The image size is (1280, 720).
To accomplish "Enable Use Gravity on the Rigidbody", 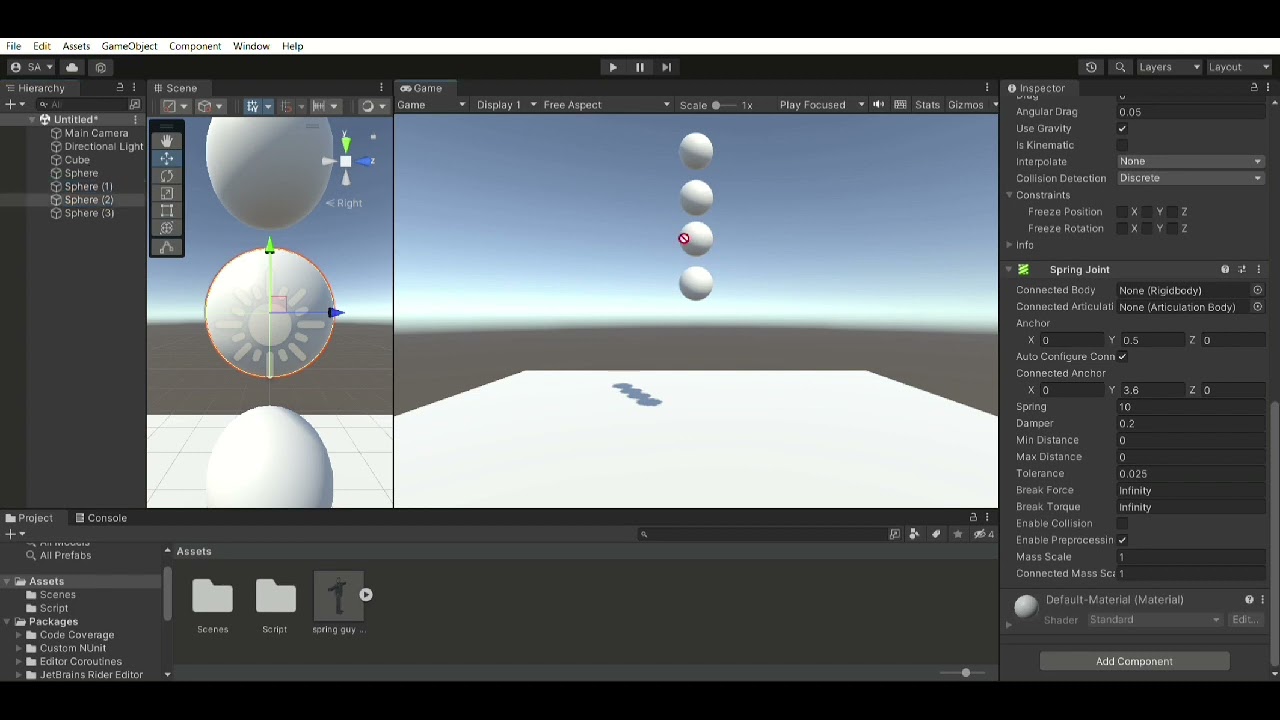I will [x=1124, y=128].
